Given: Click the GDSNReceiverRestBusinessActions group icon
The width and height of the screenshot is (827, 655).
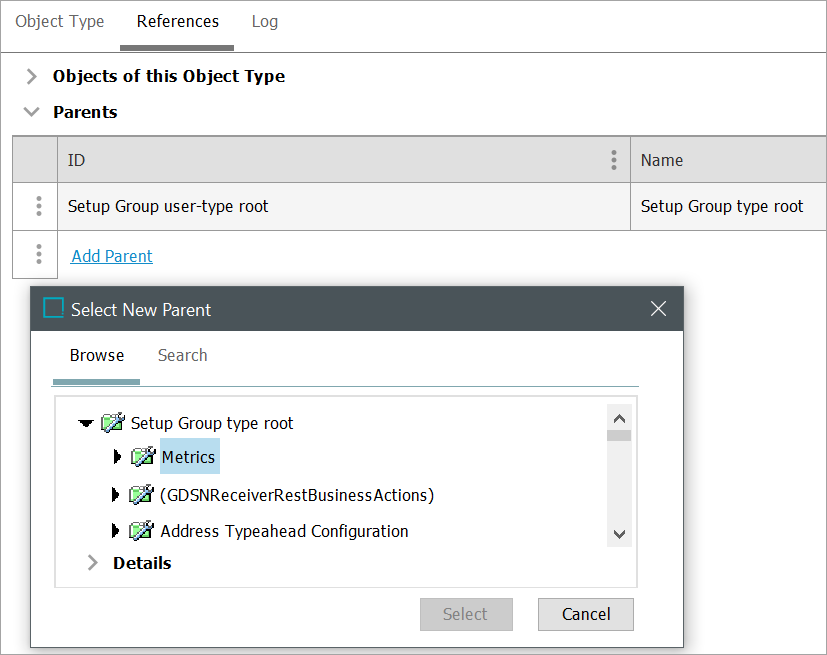Looking at the screenshot, I should (x=141, y=495).
